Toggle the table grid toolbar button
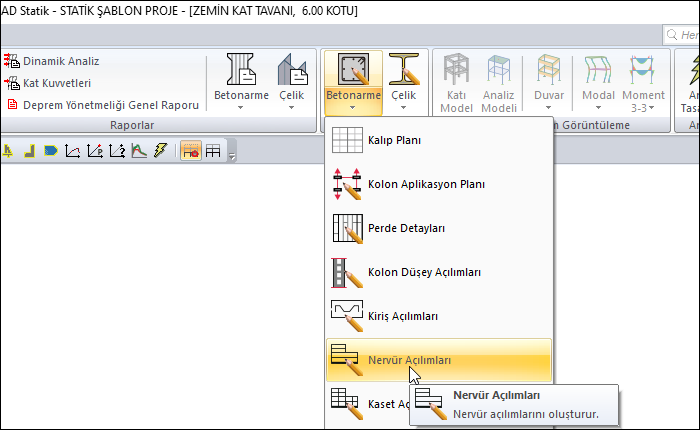 click(x=212, y=151)
